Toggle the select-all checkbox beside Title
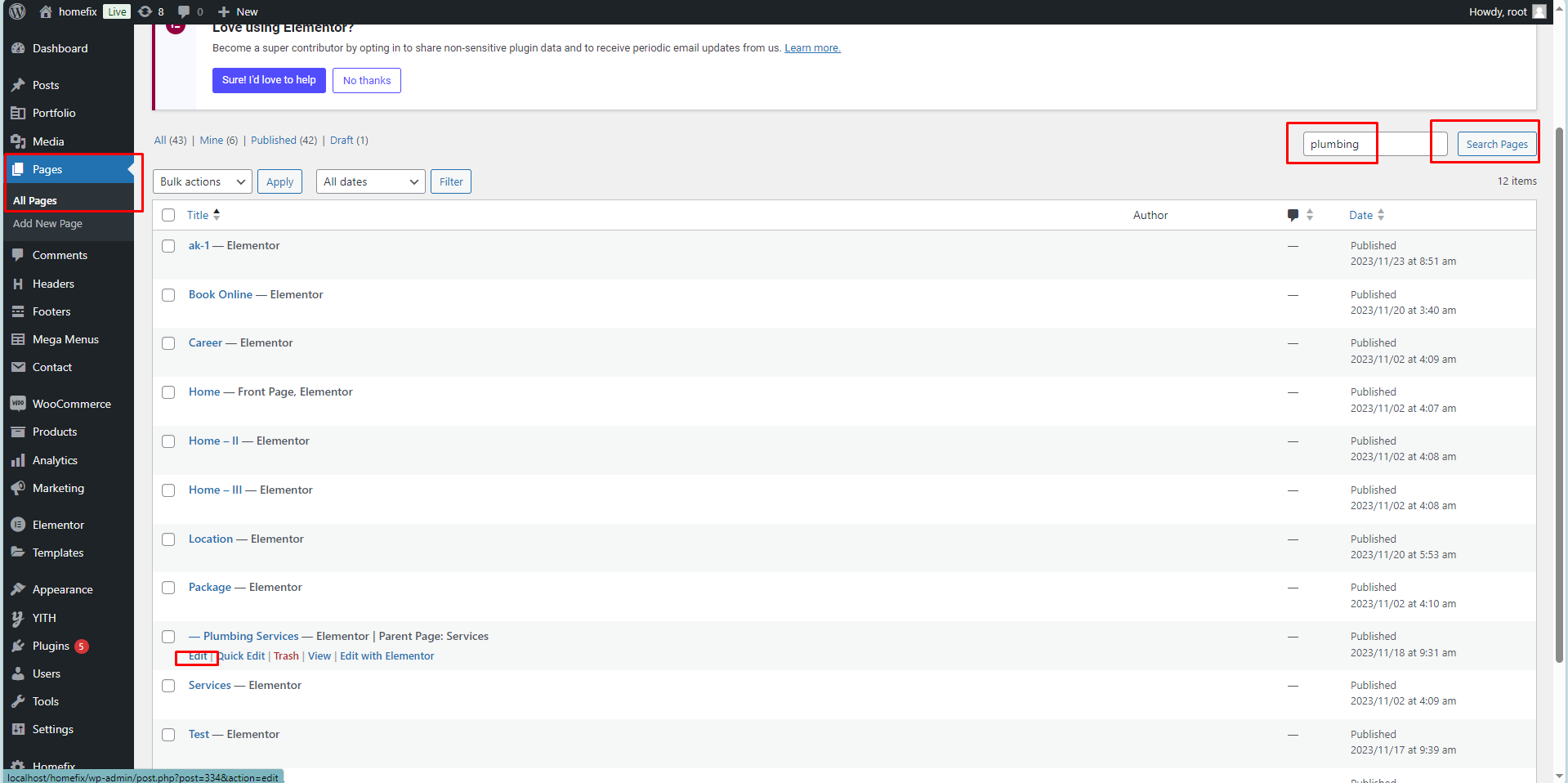The width and height of the screenshot is (1568, 783). [168, 215]
